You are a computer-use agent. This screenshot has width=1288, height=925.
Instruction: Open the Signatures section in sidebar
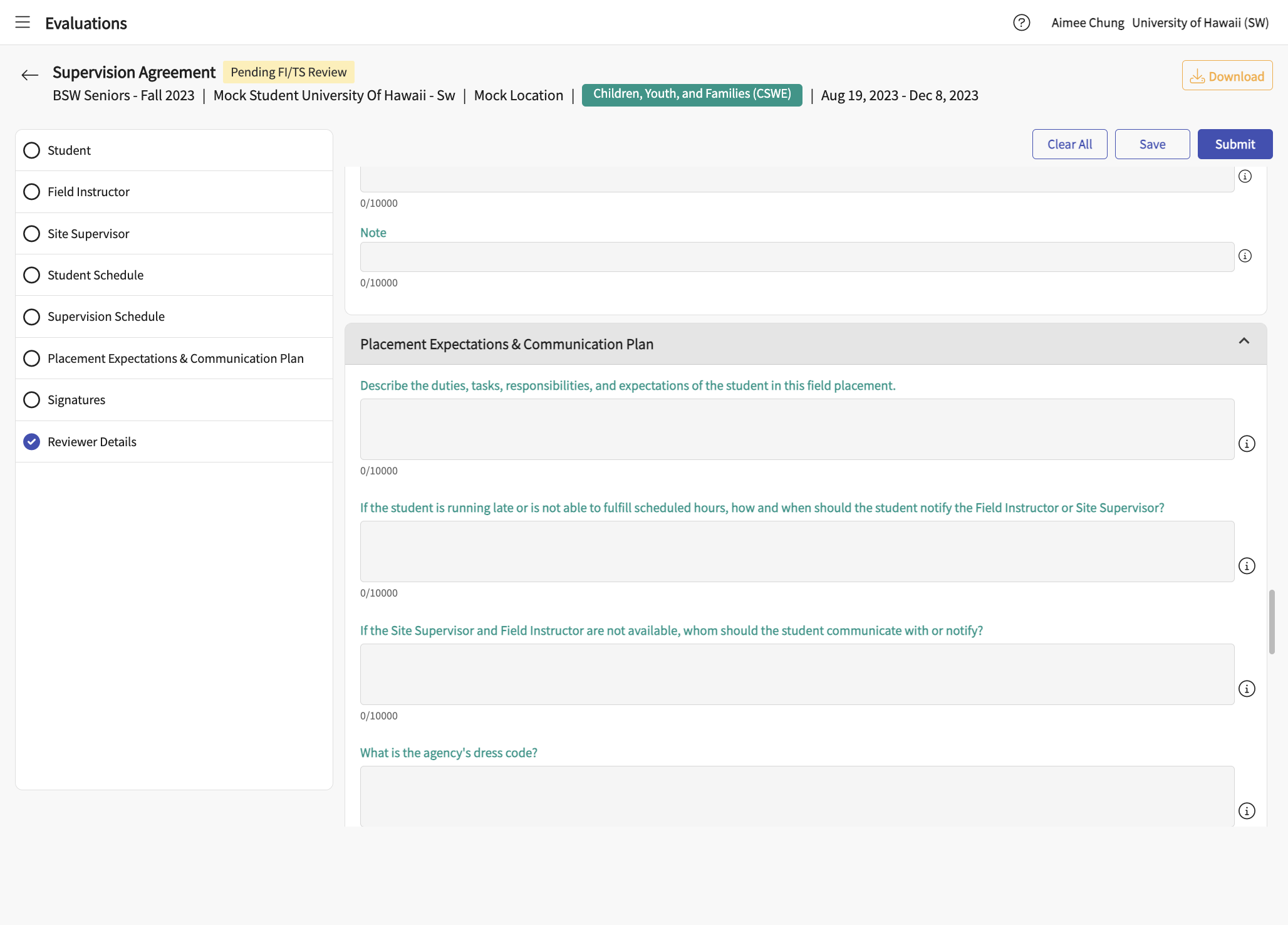point(174,400)
